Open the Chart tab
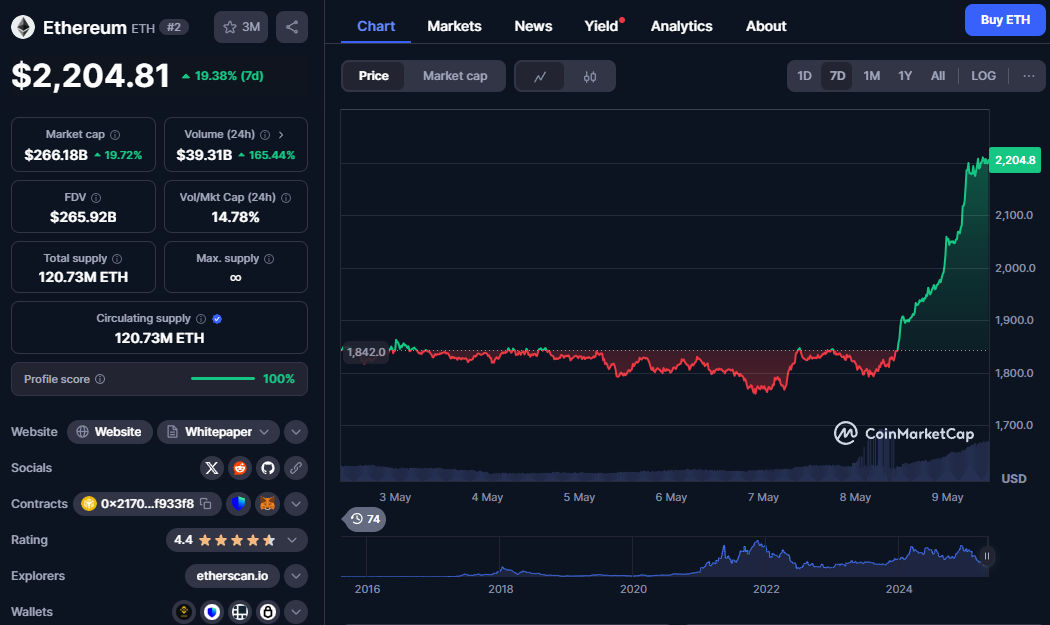The height and width of the screenshot is (625, 1050). point(376,26)
